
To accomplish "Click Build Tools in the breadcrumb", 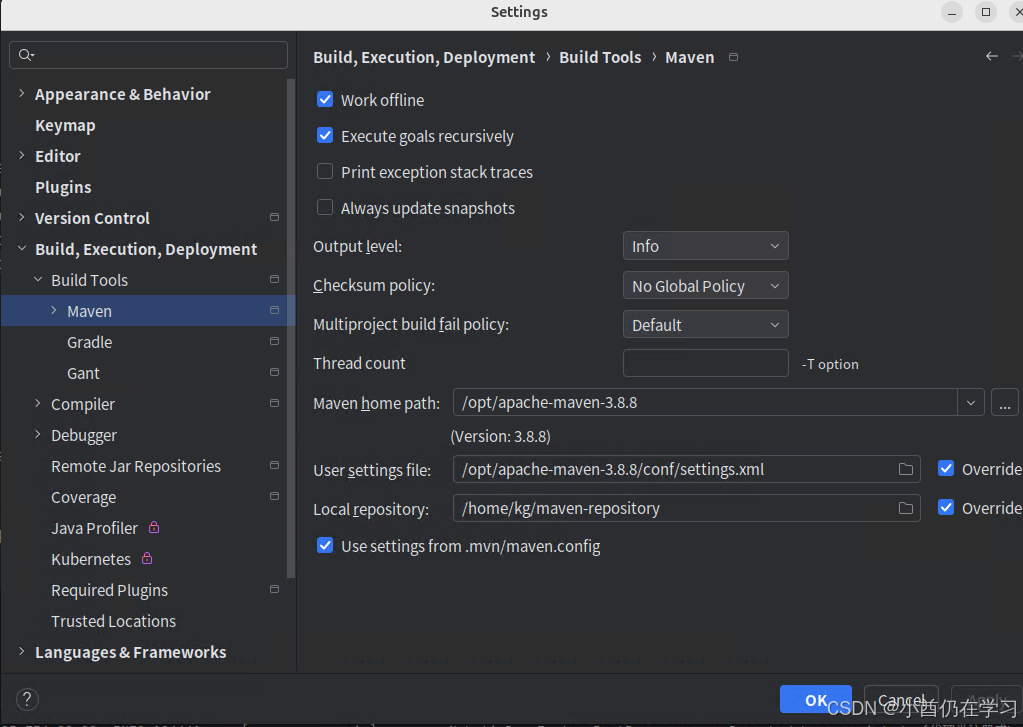I will pos(600,57).
